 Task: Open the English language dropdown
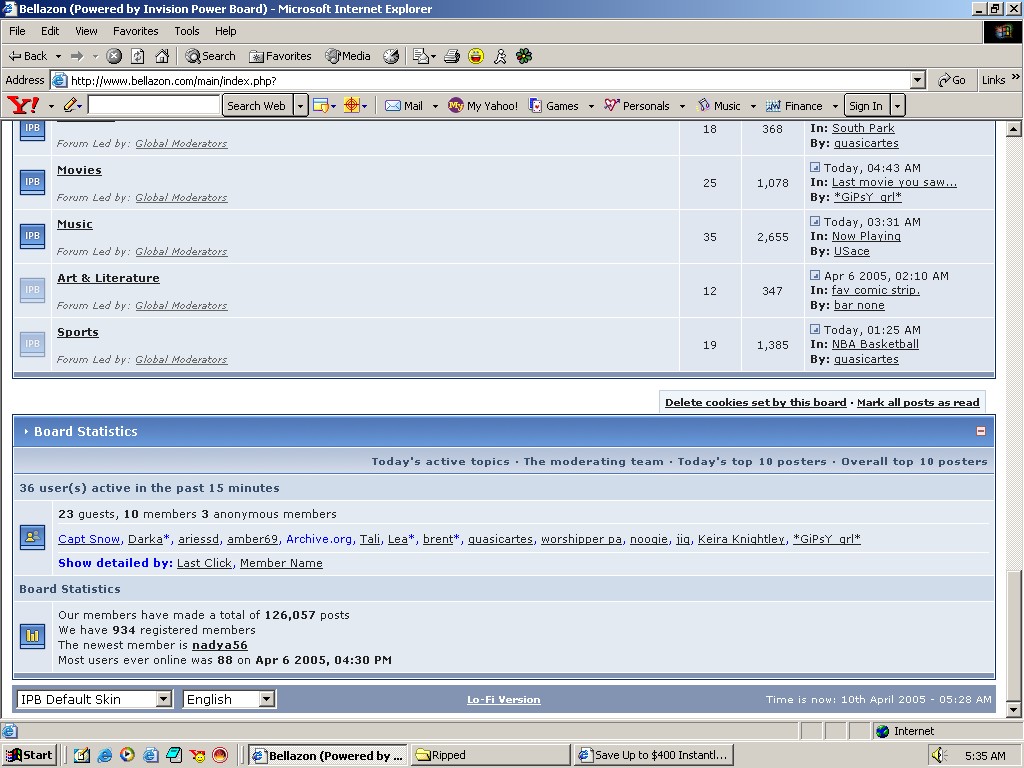click(229, 699)
